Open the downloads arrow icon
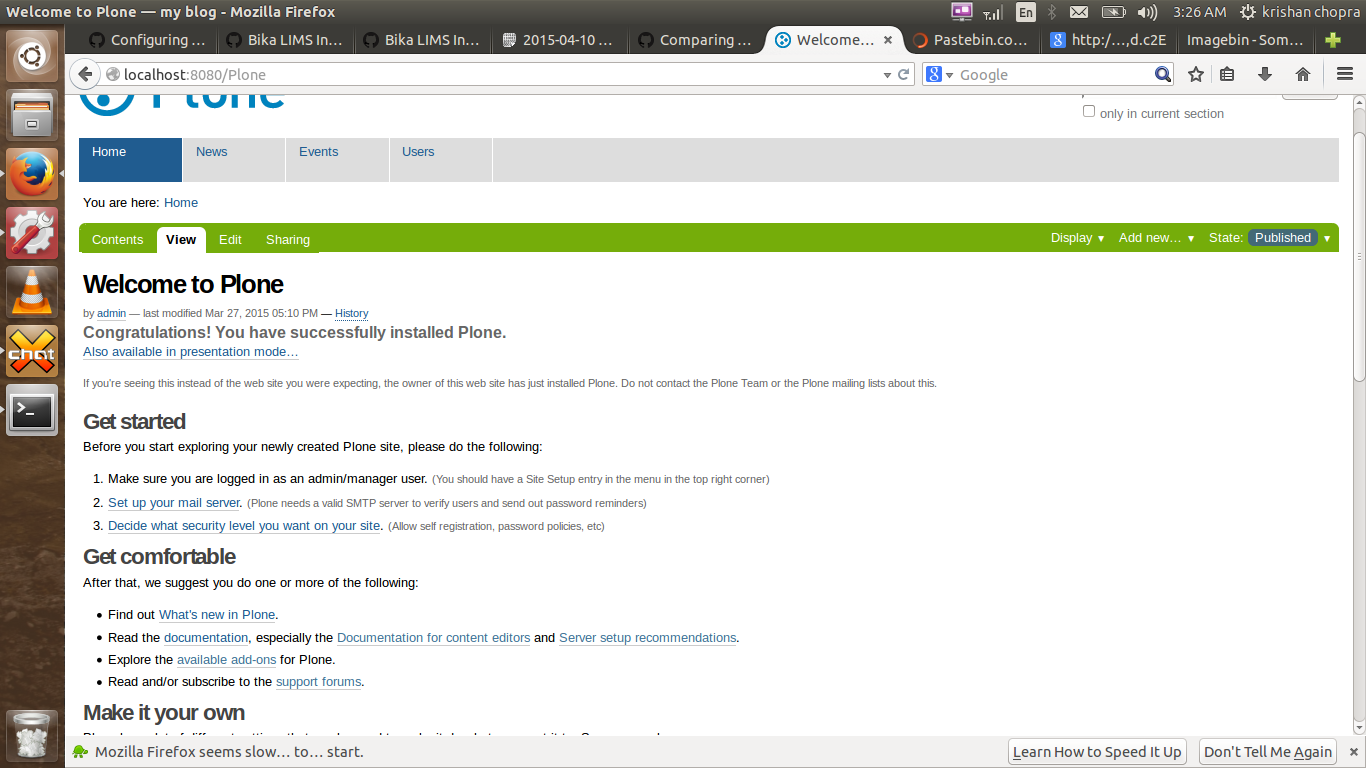 click(x=1265, y=74)
